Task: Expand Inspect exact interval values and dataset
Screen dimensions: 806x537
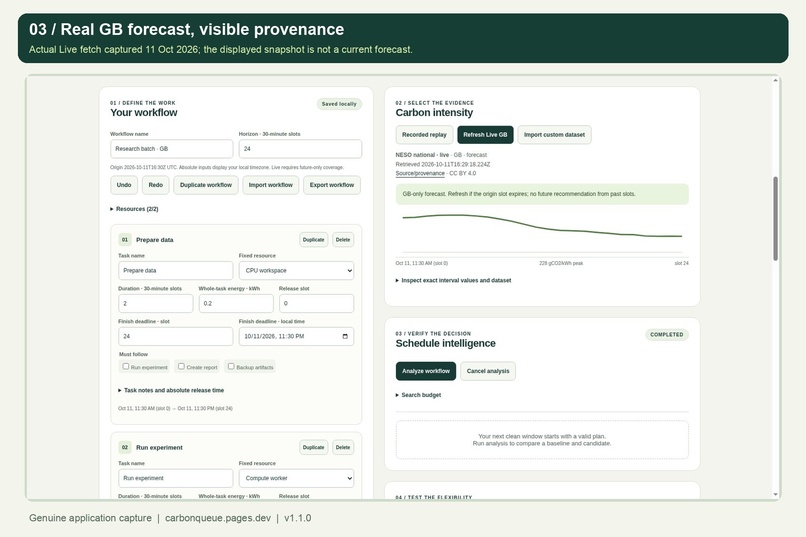Action: pyautogui.click(x=453, y=281)
